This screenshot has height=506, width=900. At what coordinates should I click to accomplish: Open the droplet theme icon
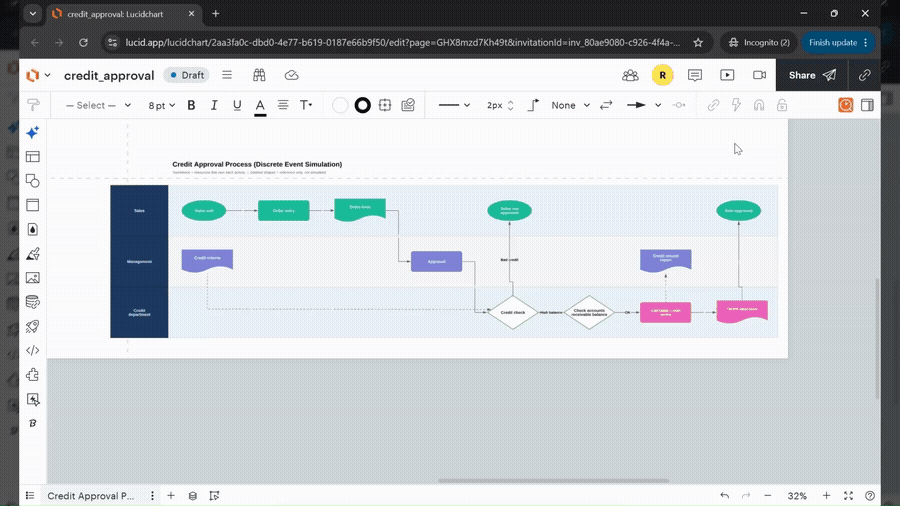click(33, 229)
